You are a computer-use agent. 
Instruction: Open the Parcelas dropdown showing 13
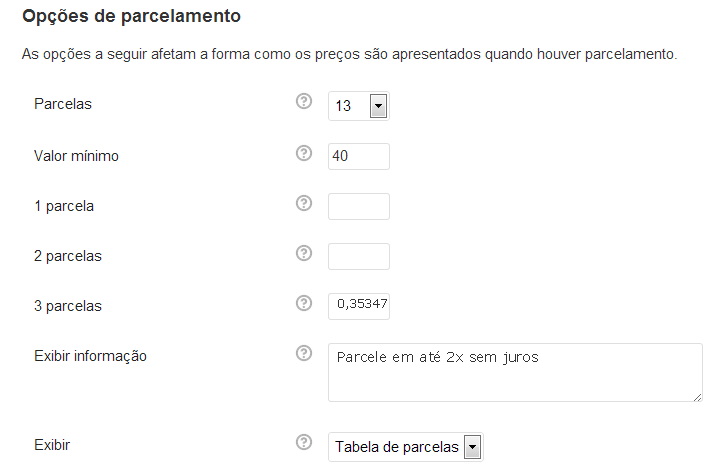point(358,105)
